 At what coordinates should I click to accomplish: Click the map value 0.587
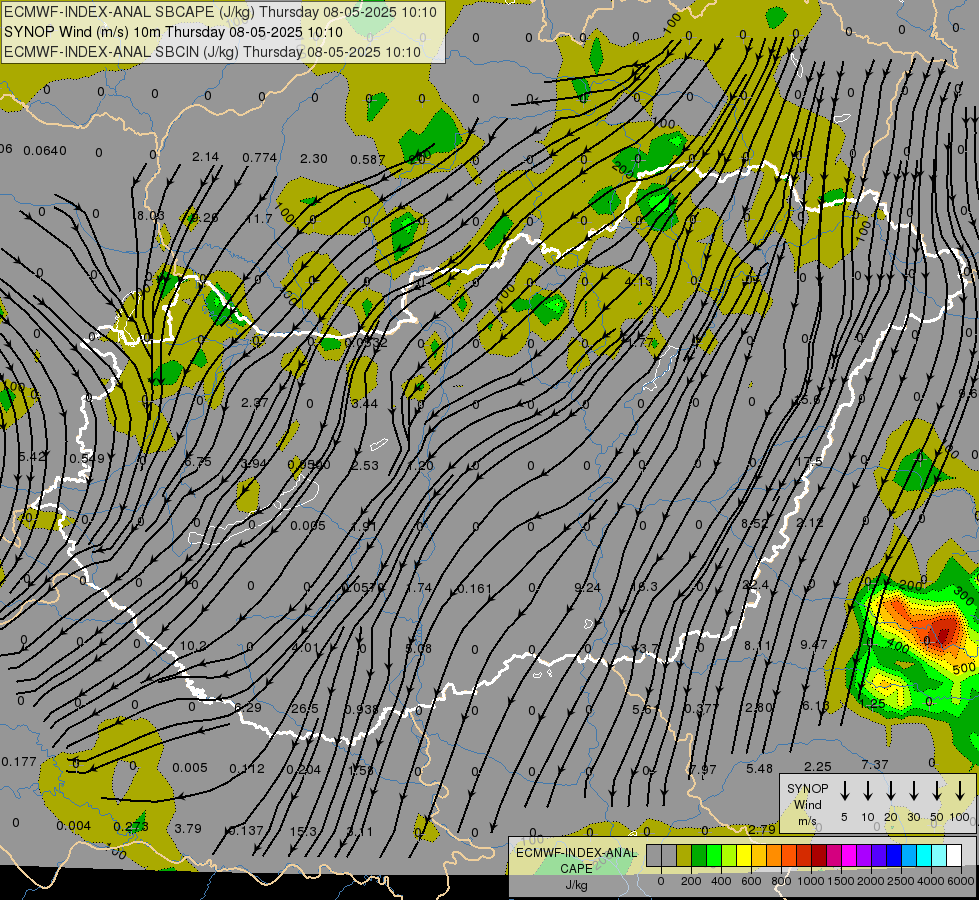click(x=368, y=160)
